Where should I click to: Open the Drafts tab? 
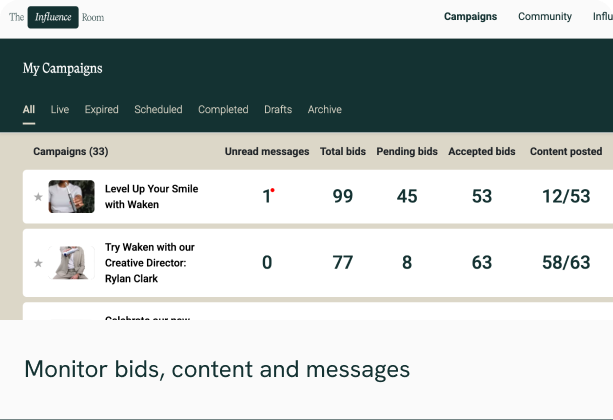coord(278,110)
